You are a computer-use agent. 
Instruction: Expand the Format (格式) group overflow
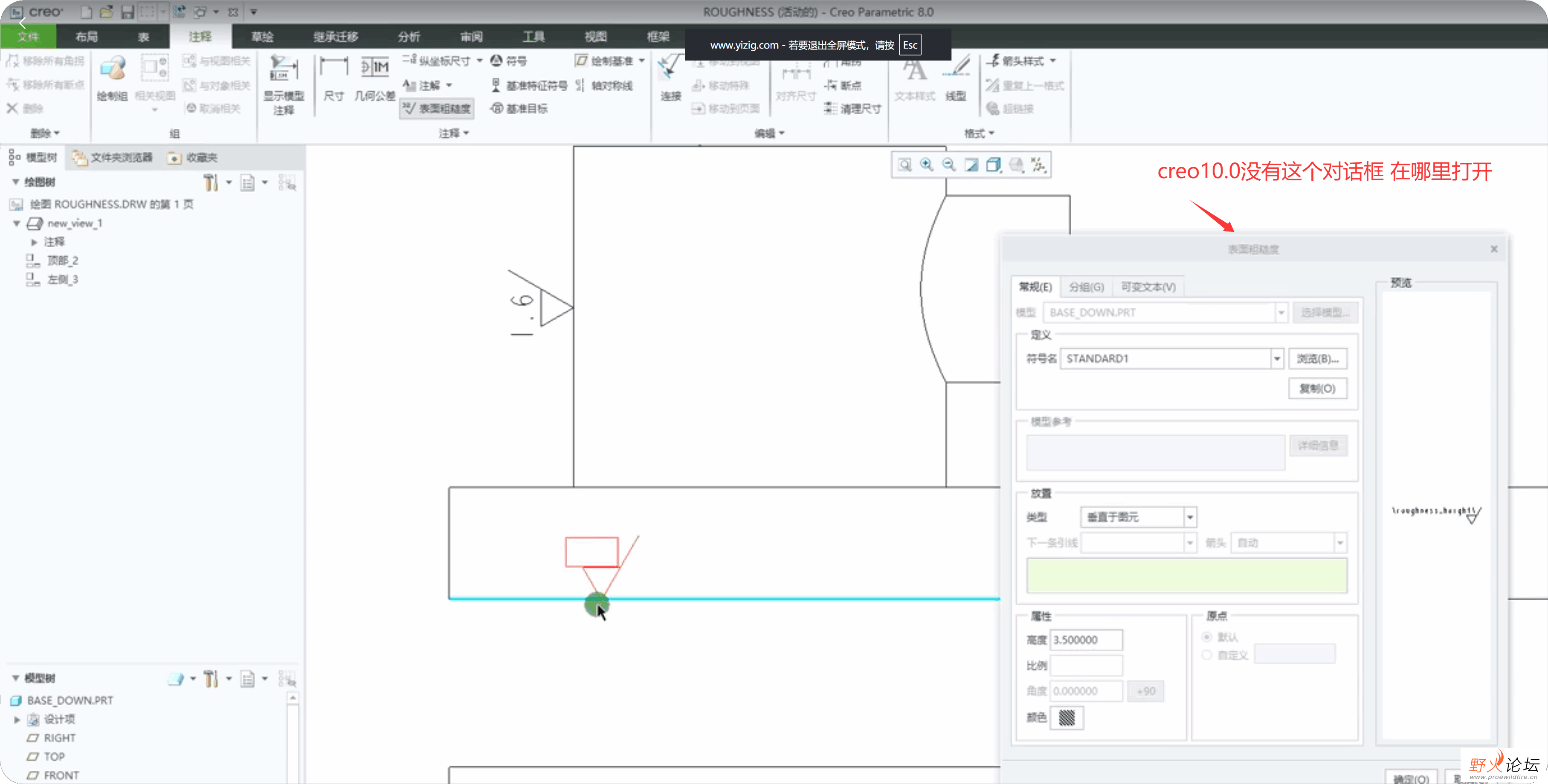979,133
